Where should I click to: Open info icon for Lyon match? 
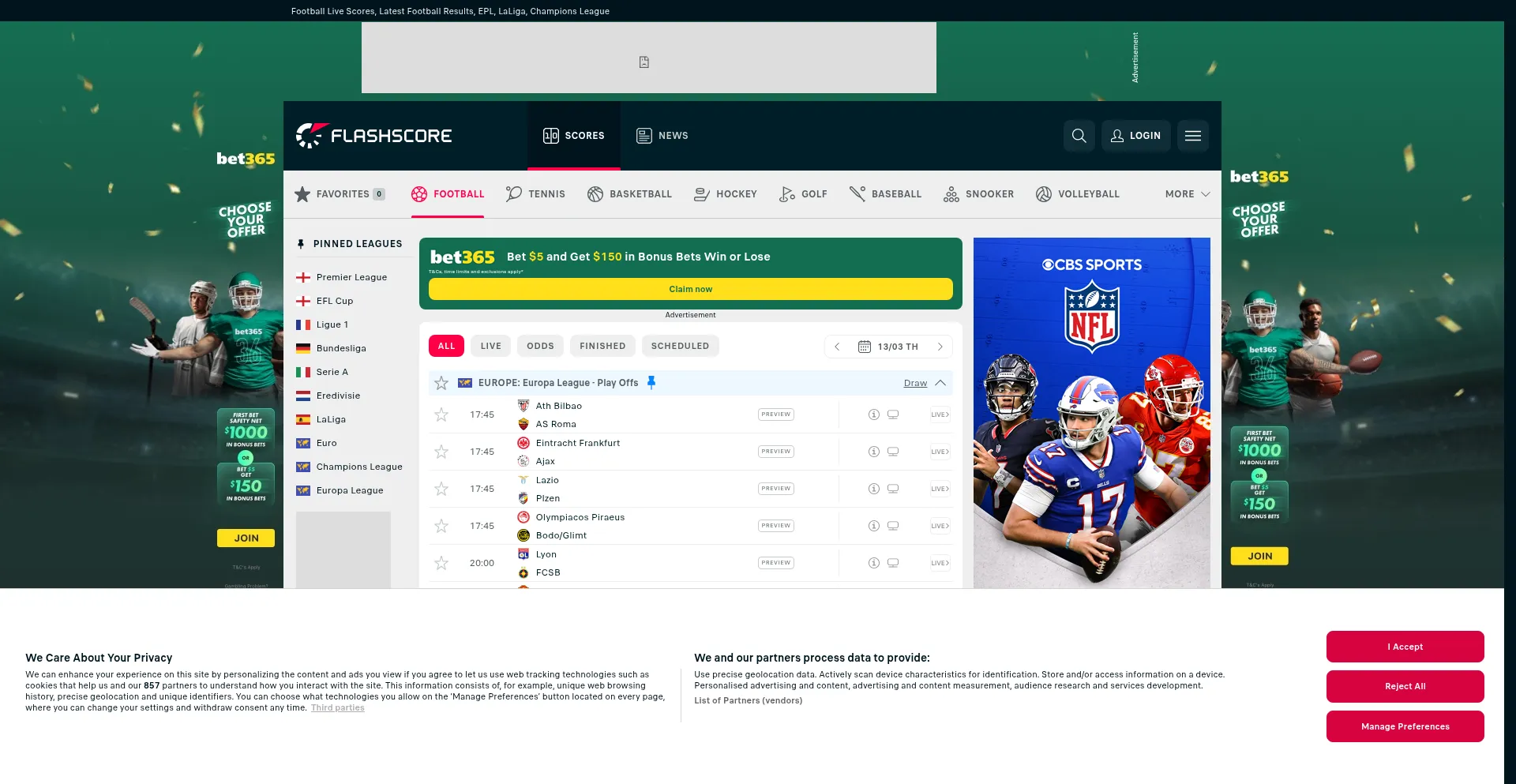(874, 563)
